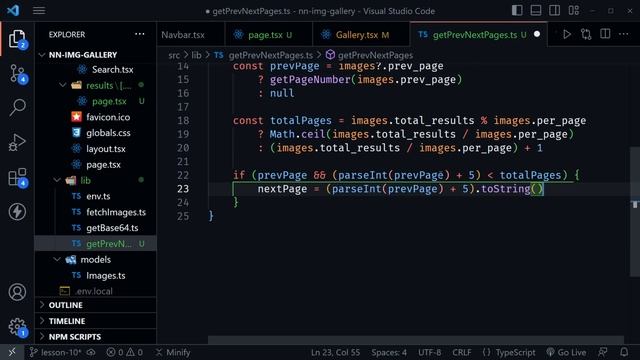Open the Manage gear icon
This screenshot has height=360, width=640.
click(x=17, y=327)
